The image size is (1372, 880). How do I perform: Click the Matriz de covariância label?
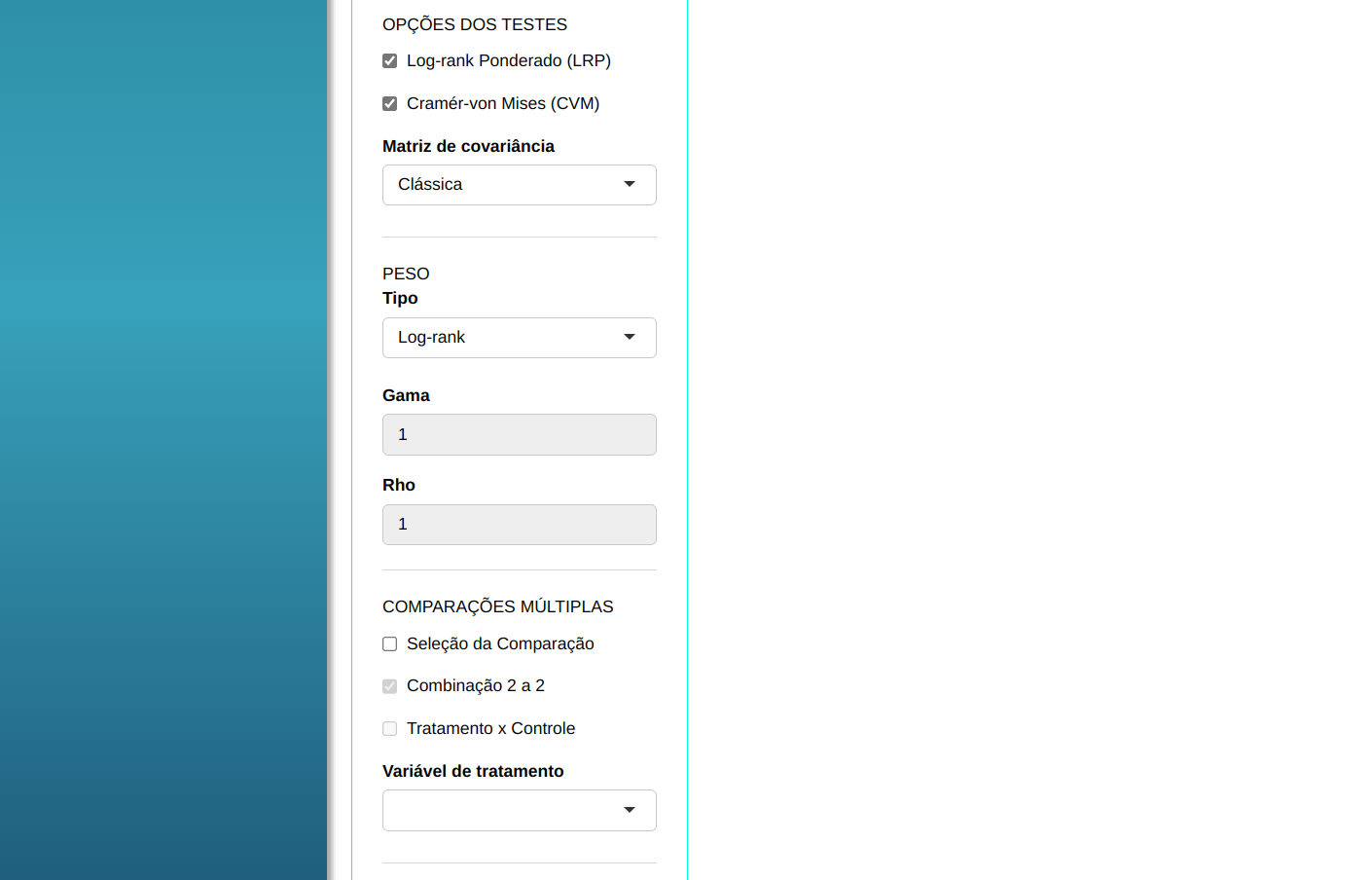[468, 146]
